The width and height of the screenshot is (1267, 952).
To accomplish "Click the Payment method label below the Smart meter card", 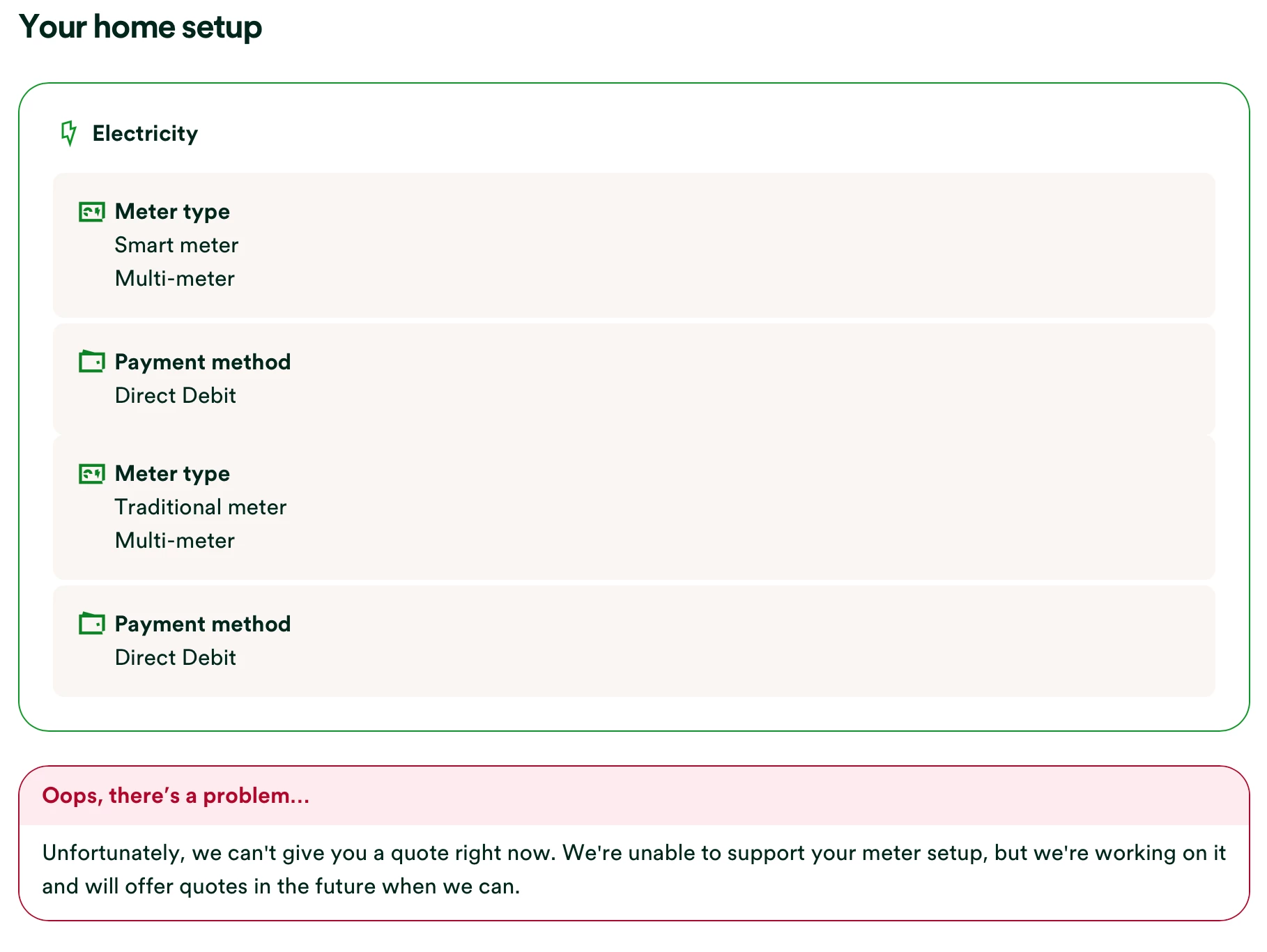I will tap(202, 362).
